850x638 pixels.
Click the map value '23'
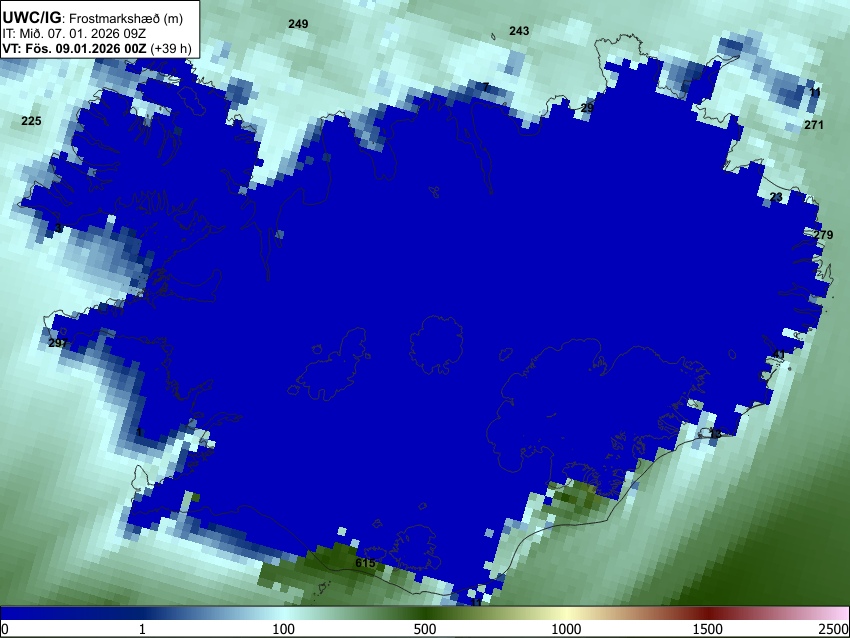pos(776,197)
